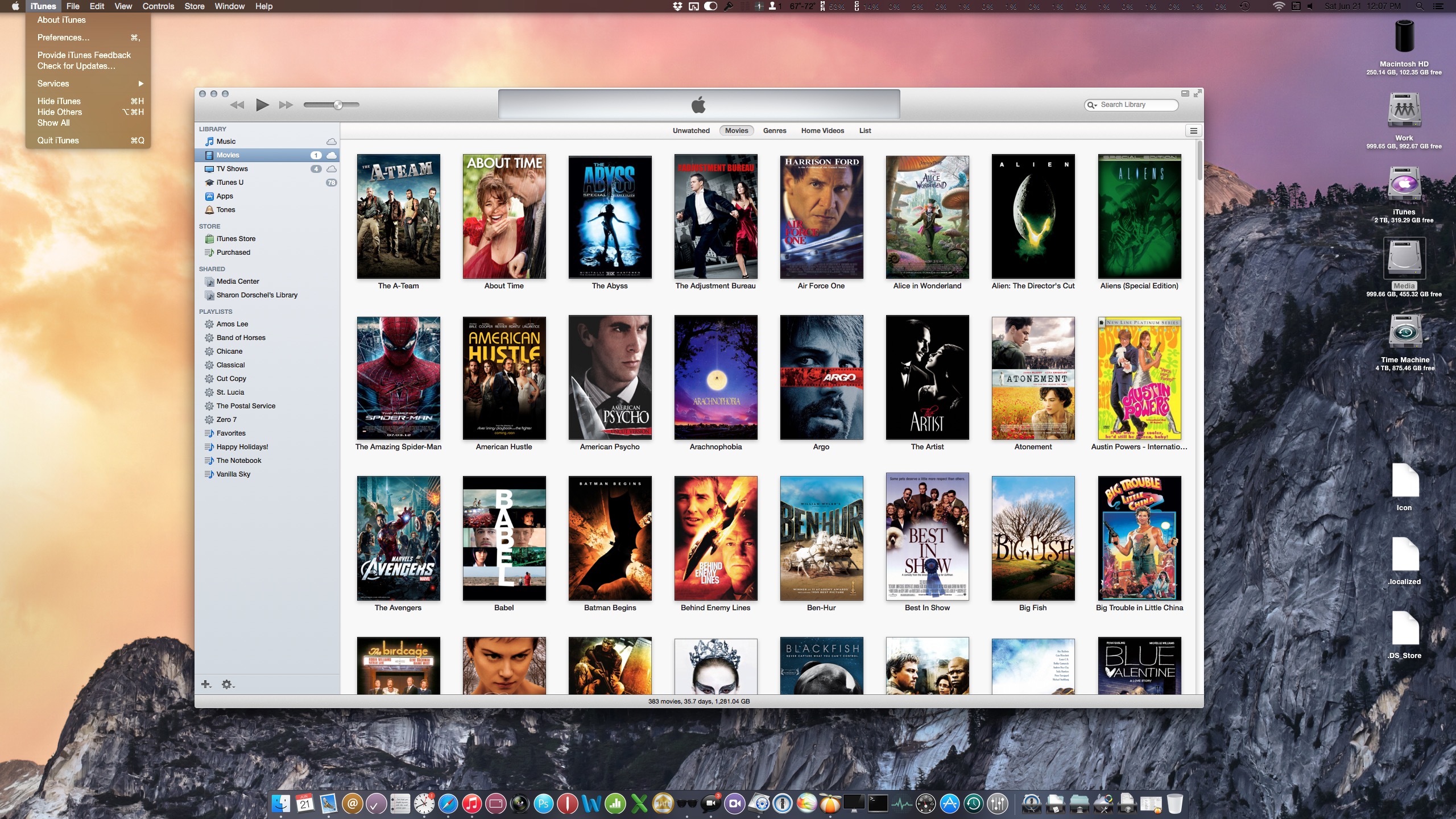Screen dimensions: 1456x819
Task: Open Preferences from the iTunes menu
Action: pyautogui.click(x=88, y=38)
